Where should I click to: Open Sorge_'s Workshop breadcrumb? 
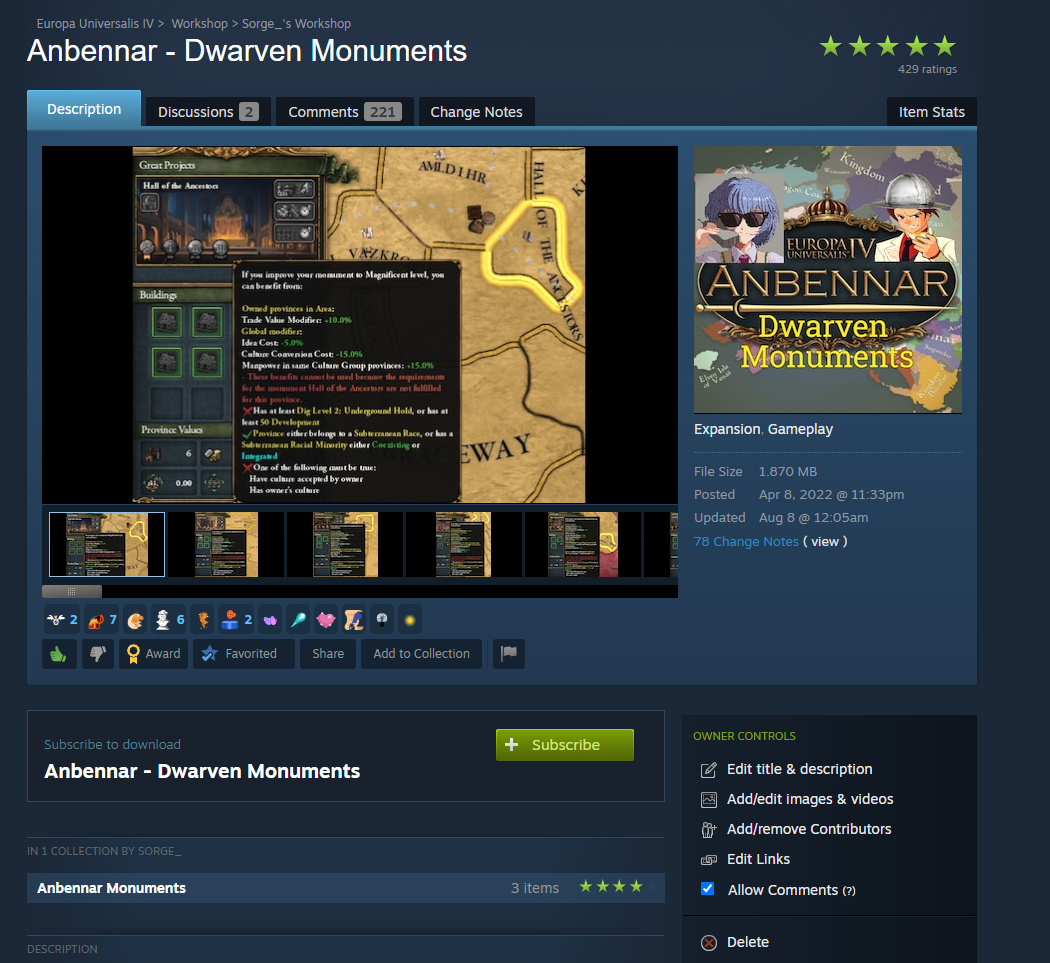[x=296, y=23]
